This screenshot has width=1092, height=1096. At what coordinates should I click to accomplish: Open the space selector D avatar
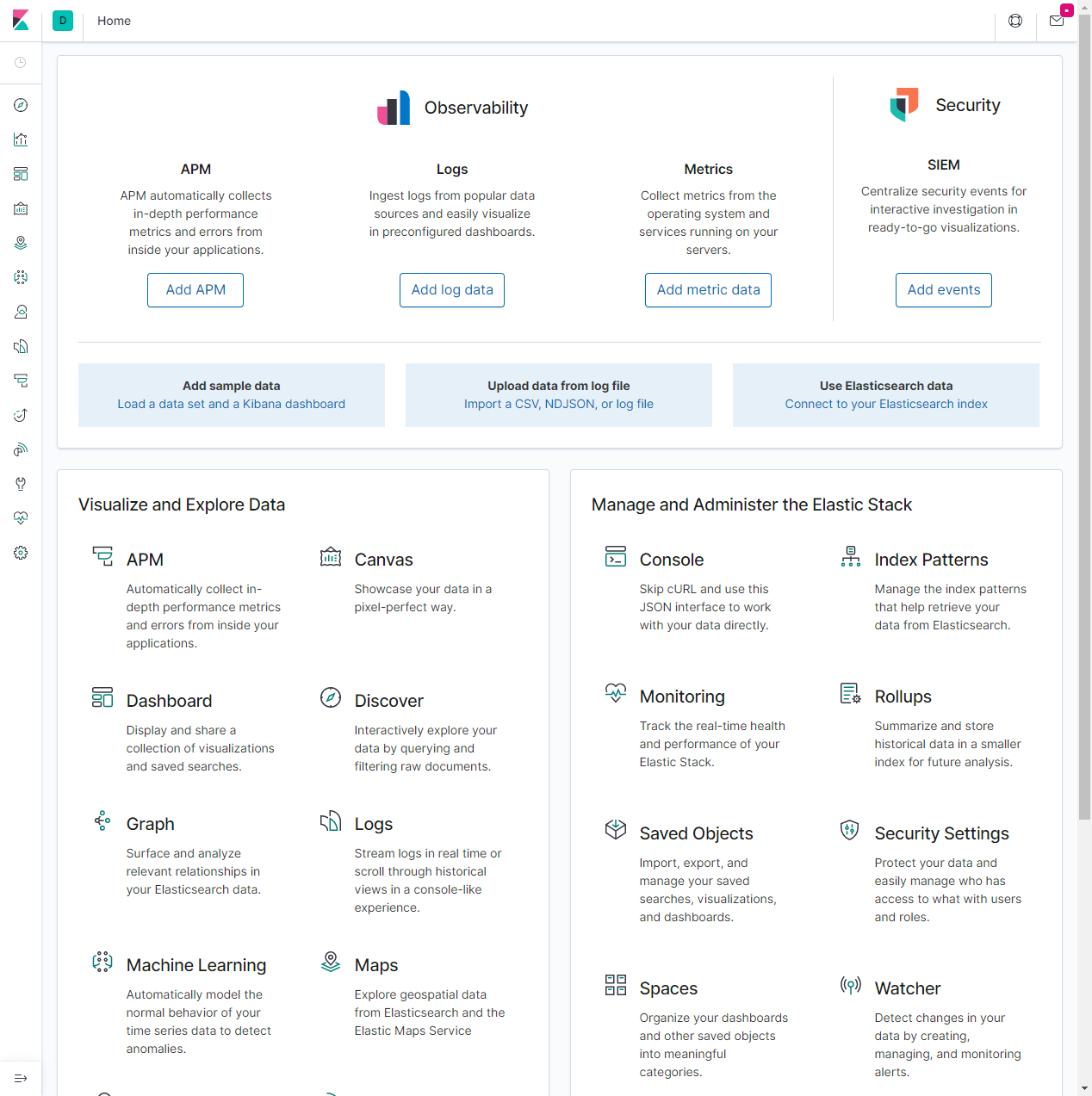(x=63, y=21)
